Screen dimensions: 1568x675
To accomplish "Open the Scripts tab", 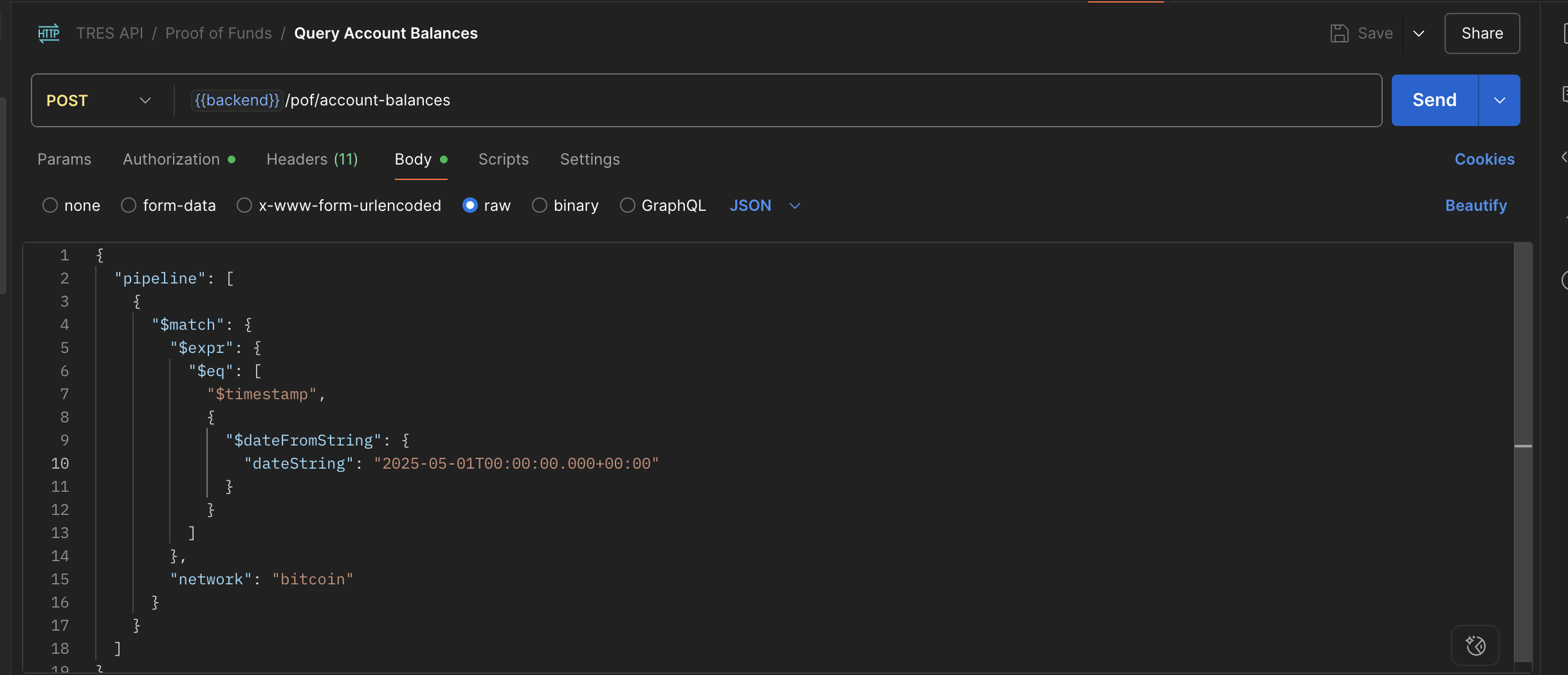I will pyautogui.click(x=503, y=159).
